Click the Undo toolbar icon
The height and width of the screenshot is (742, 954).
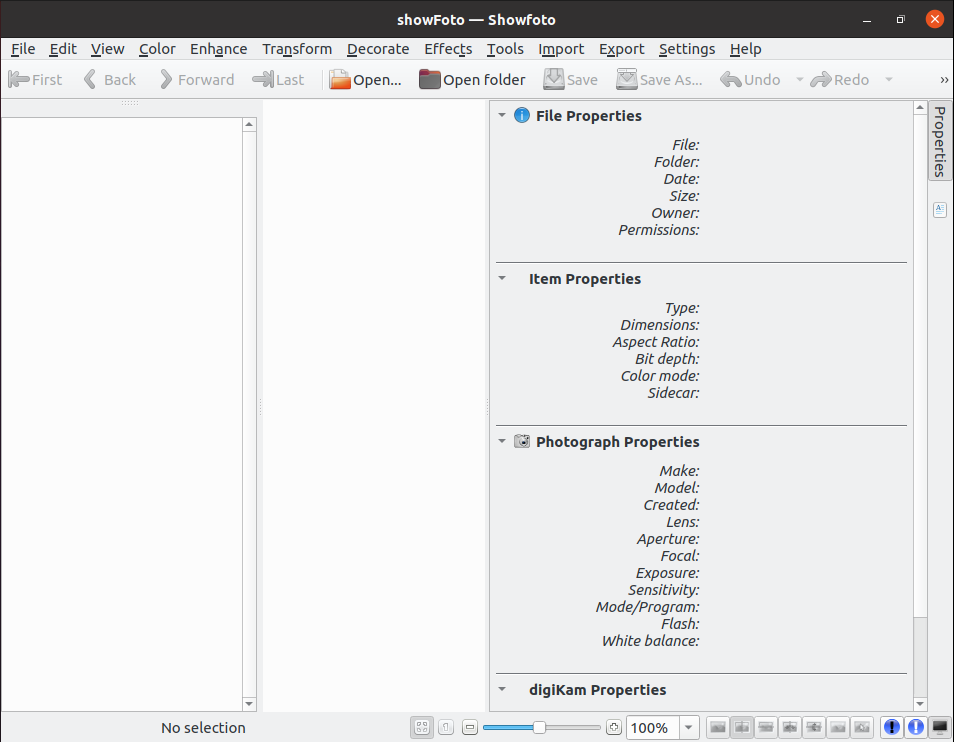pyautogui.click(x=732, y=79)
